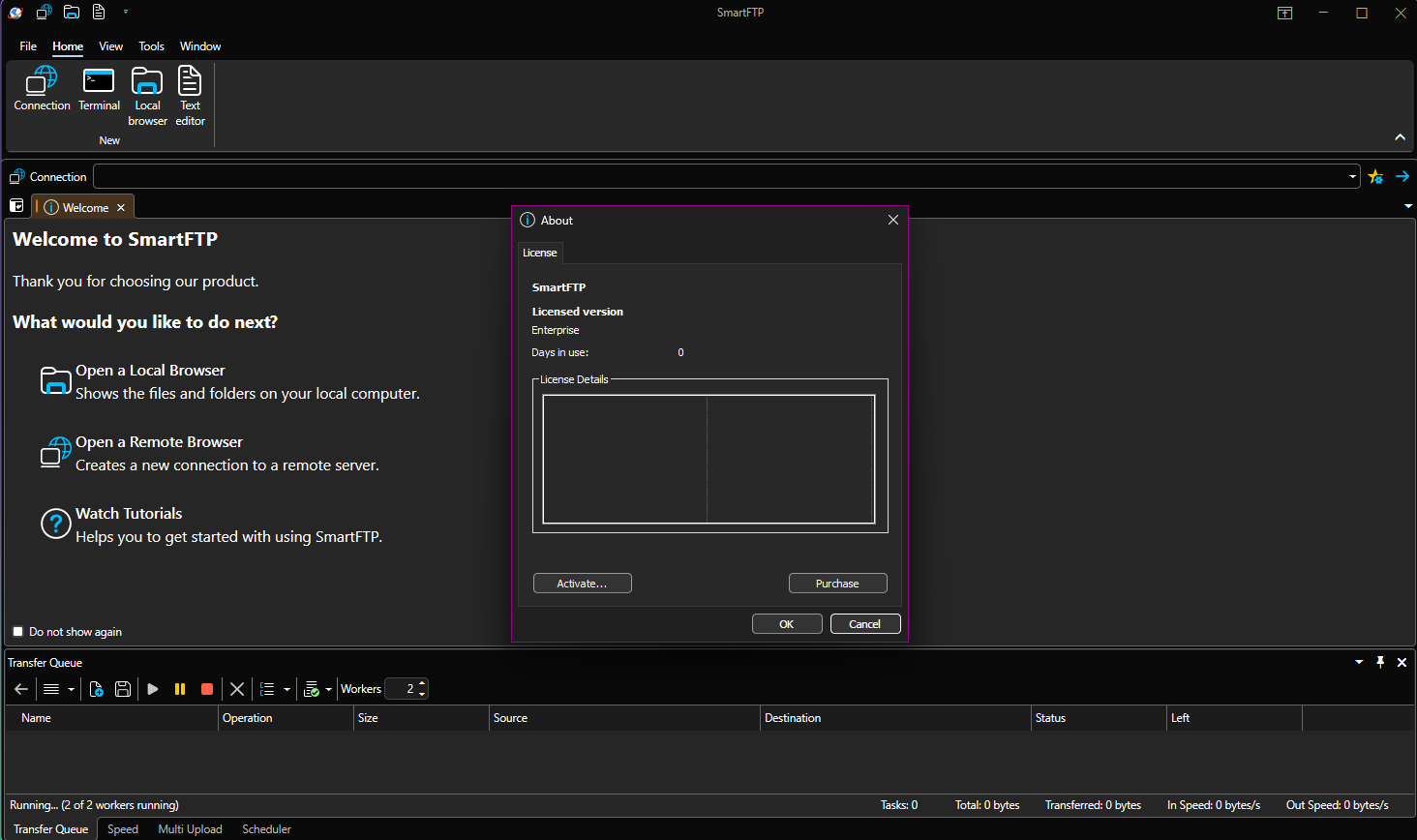The width and height of the screenshot is (1417, 840).
Task: Select the License tab in About dialog
Action: point(540,253)
